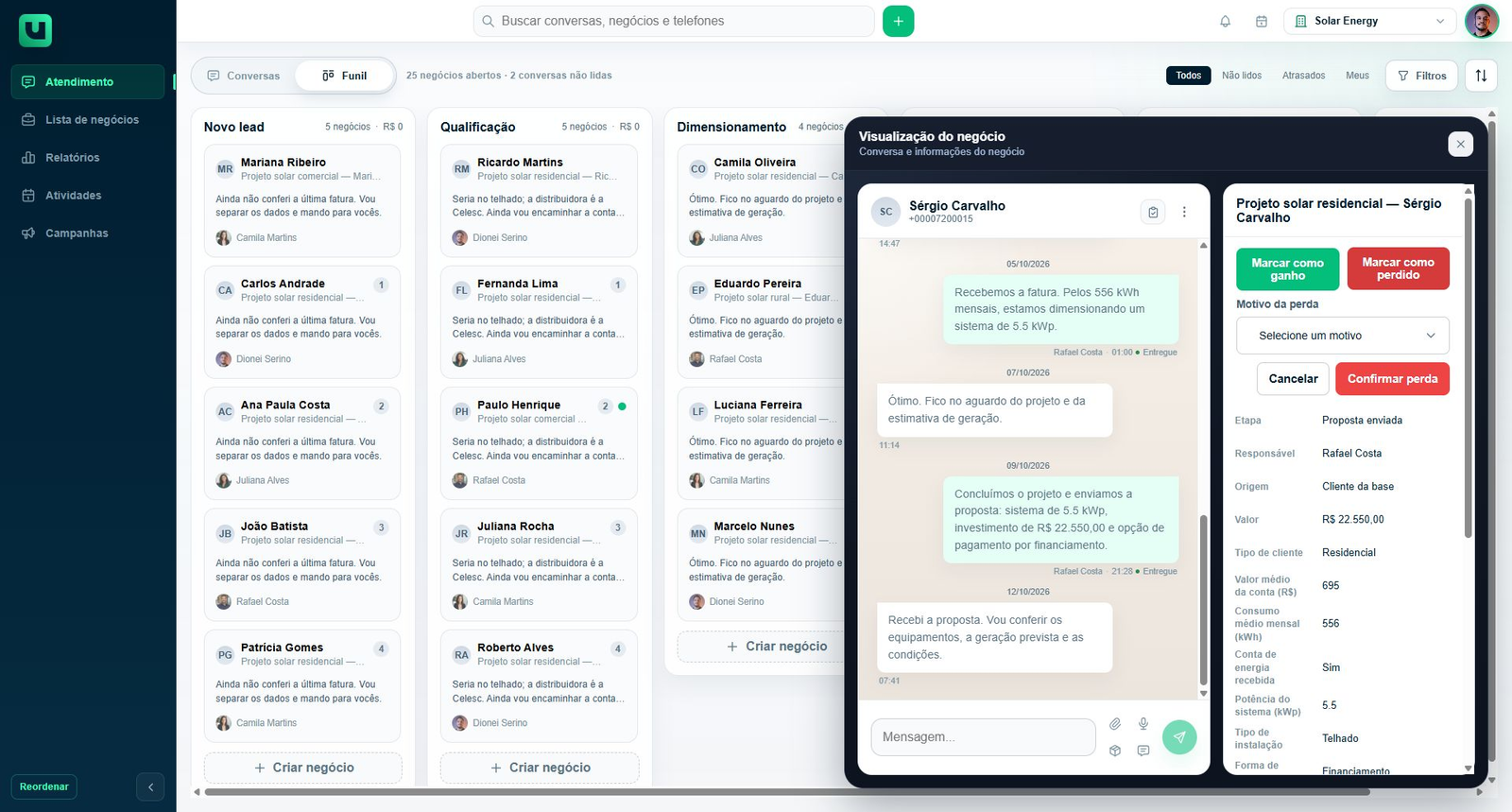
Task: Focus the Mensagem input field
Action: 983,737
